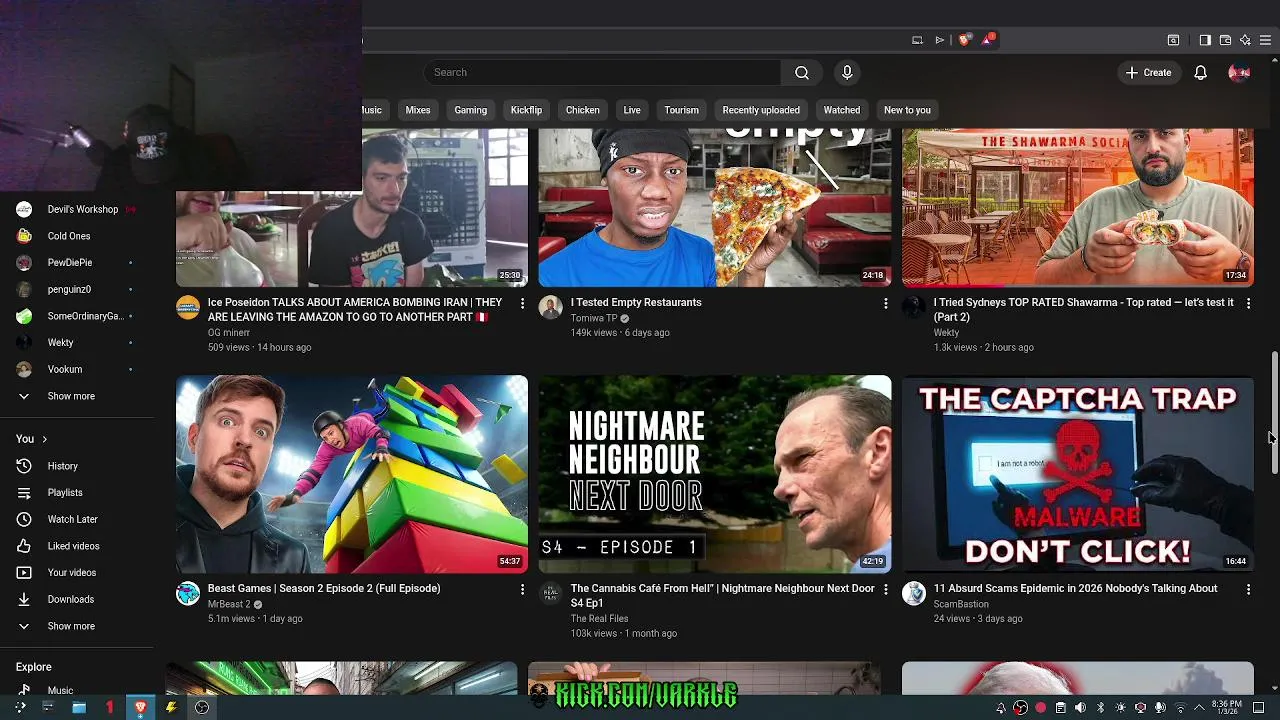The height and width of the screenshot is (720, 1280).
Task: Open more options for Cannabis Café video
Action: (x=885, y=590)
